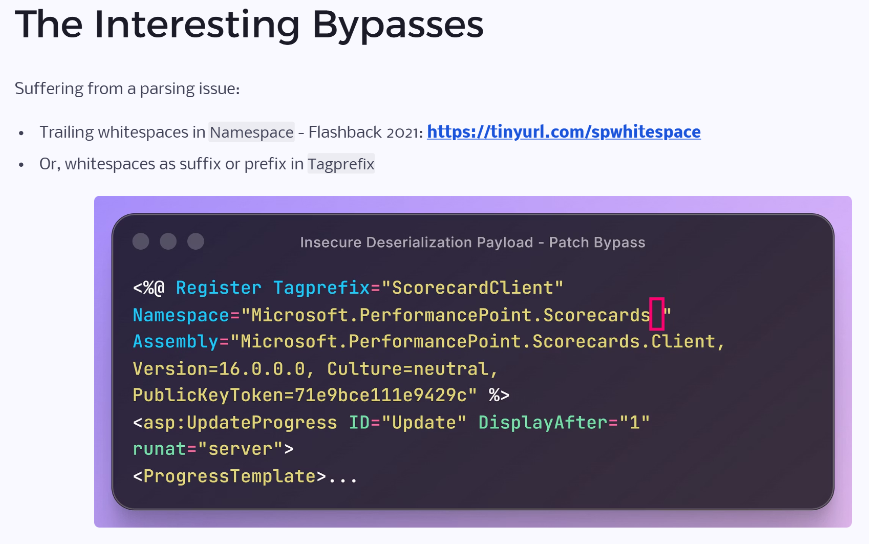869x544 pixels.
Task: Click the text "Suffering from a parsing issue:"
Action: pos(127,89)
